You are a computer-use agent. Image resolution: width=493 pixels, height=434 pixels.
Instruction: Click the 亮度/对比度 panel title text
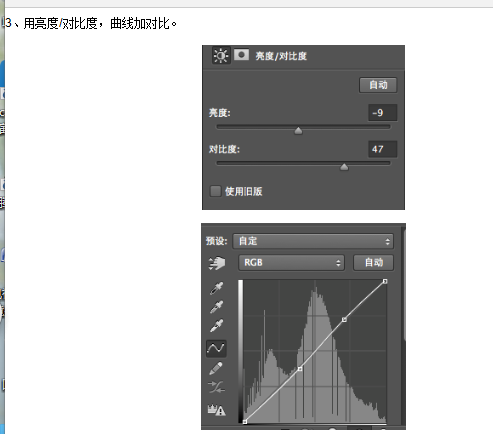[x=281, y=56]
